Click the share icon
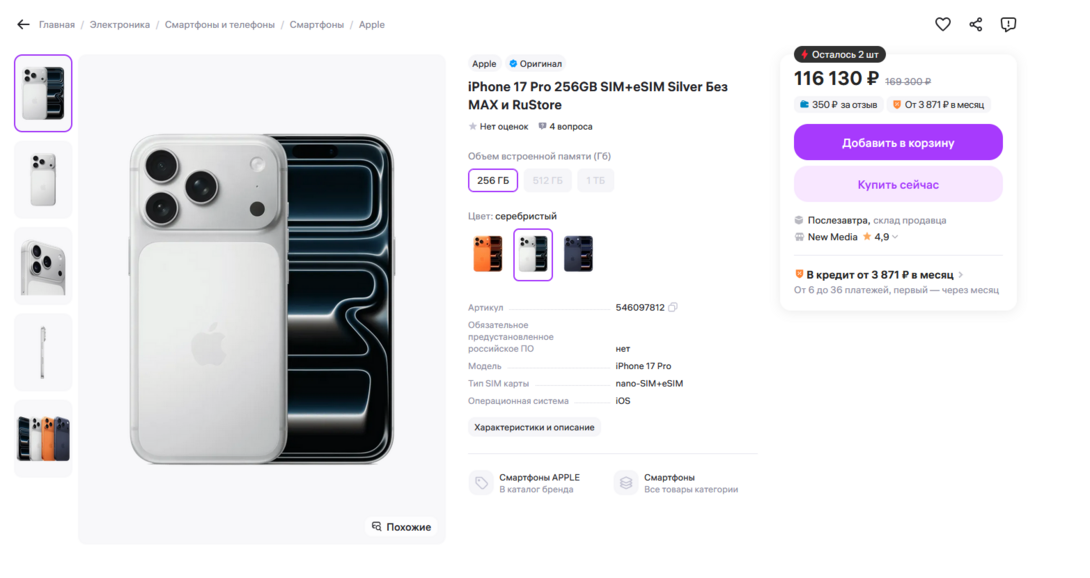The image size is (1090, 578). (975, 24)
